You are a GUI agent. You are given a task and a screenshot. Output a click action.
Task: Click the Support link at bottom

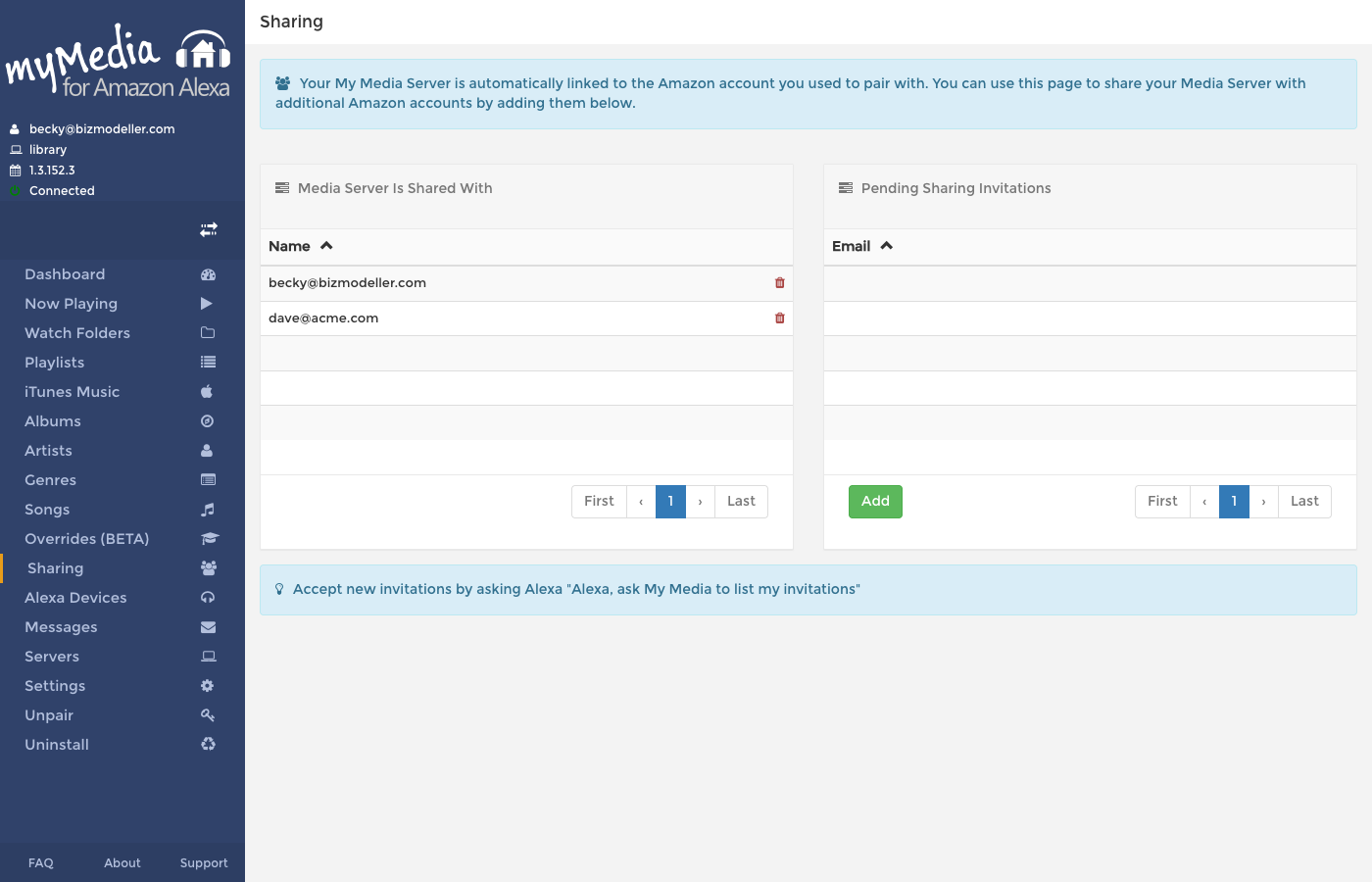tap(204, 863)
